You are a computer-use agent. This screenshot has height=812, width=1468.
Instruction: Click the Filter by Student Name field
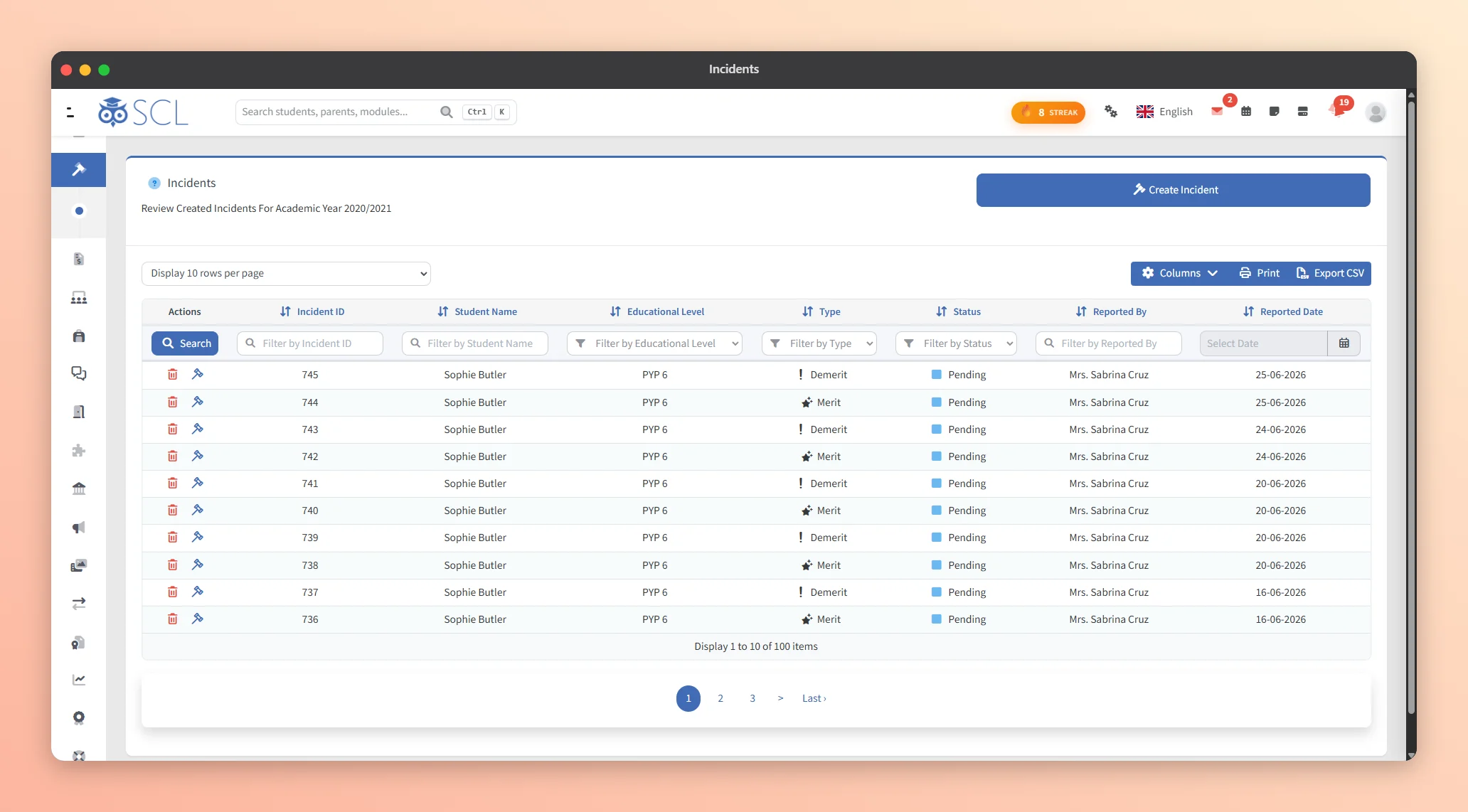475,343
